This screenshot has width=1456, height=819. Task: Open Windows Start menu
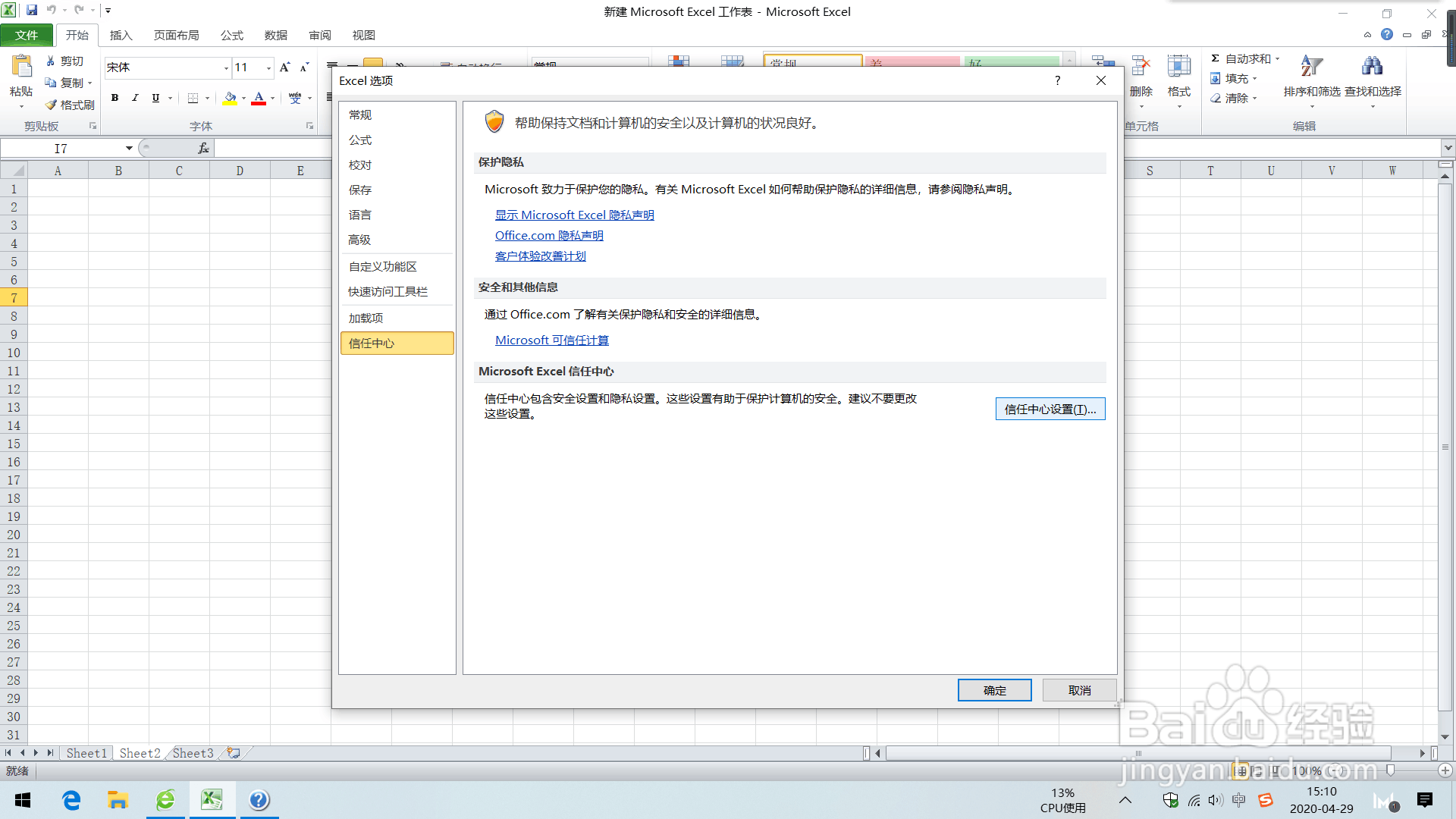23,800
